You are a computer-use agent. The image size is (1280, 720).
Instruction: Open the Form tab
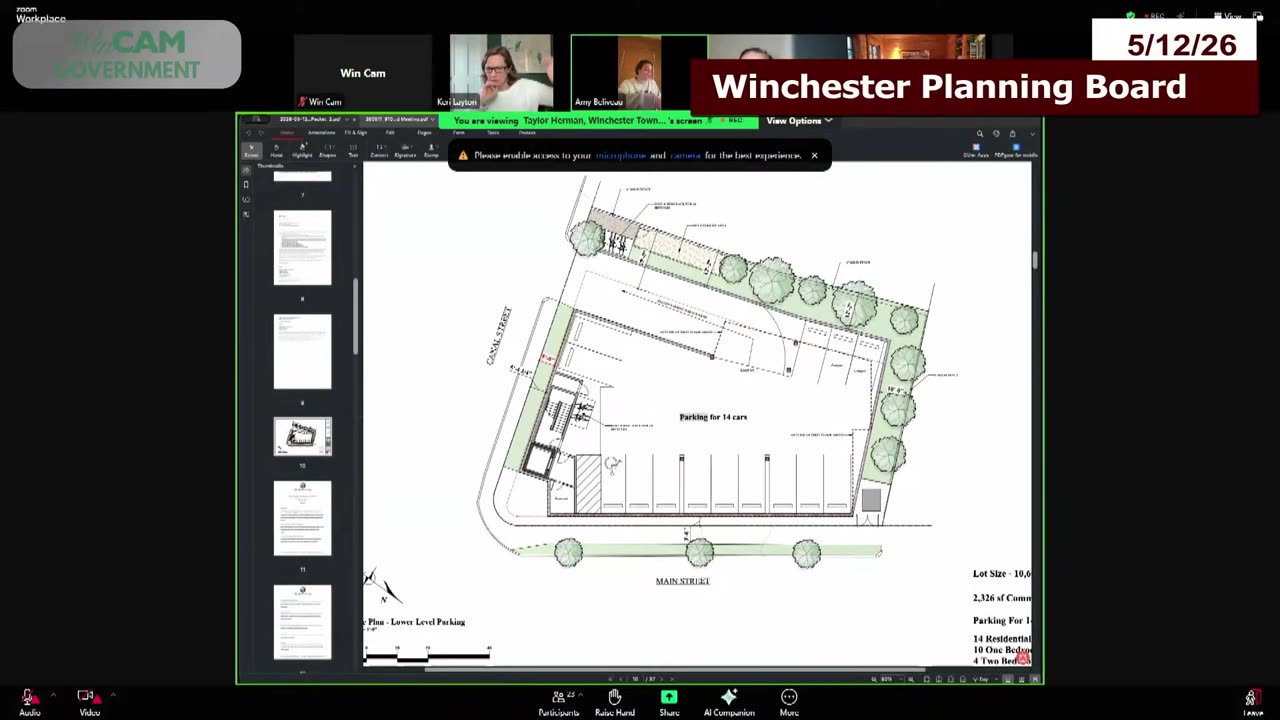coord(459,133)
